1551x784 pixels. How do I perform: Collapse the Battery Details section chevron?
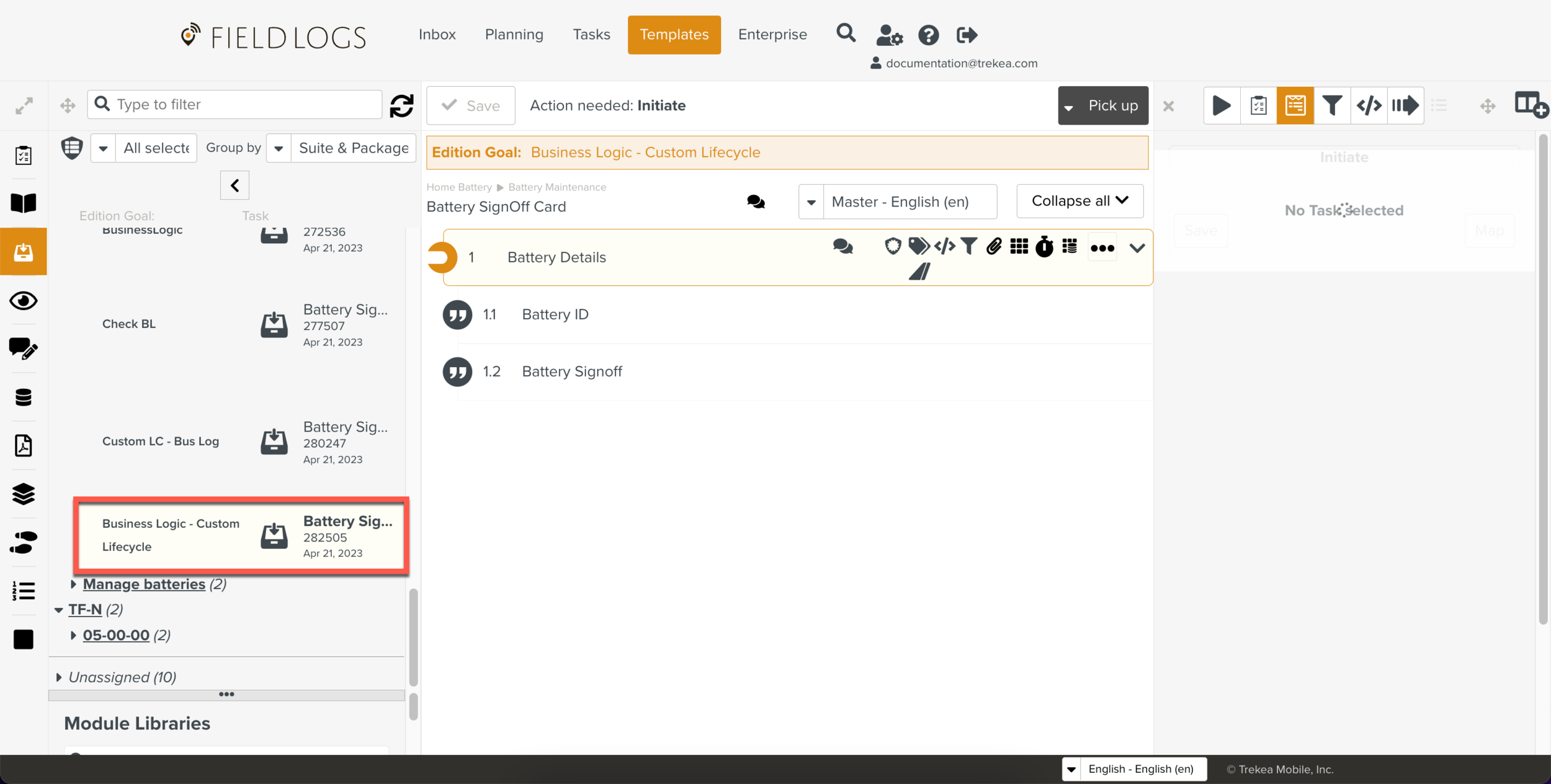(x=1137, y=248)
